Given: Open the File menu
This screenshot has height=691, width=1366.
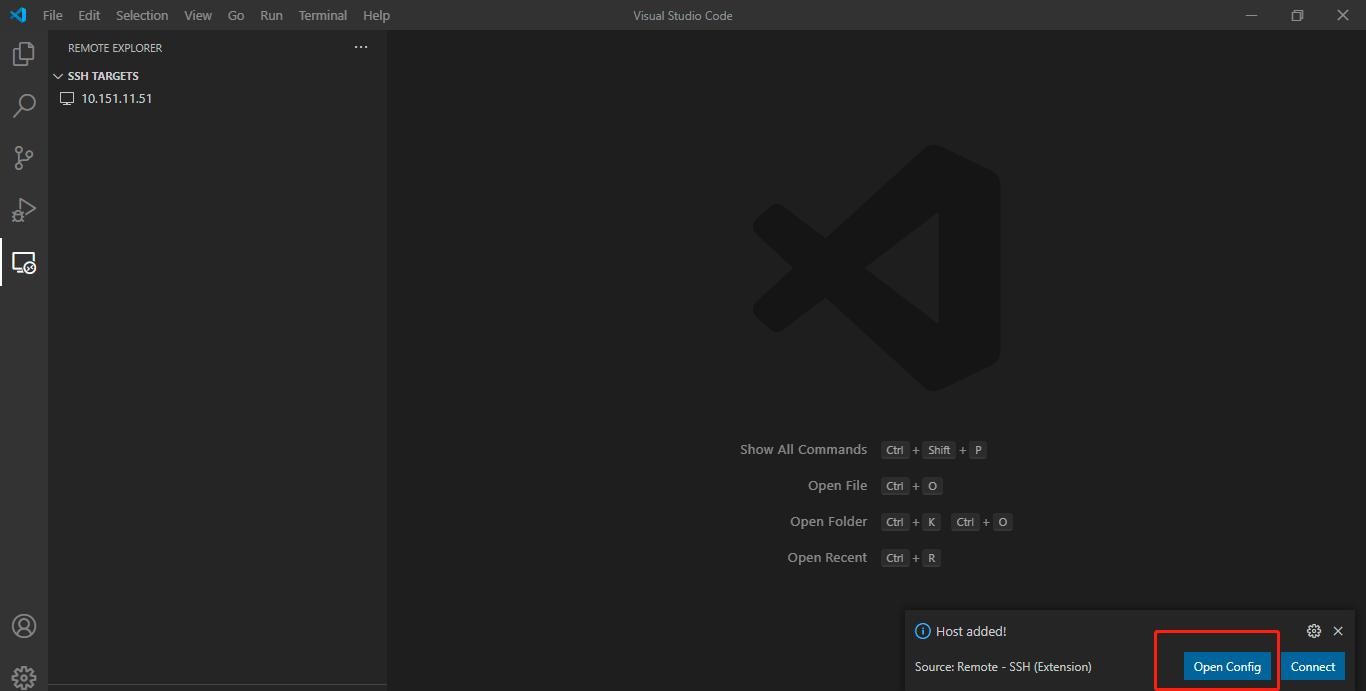Looking at the screenshot, I should click(x=52, y=15).
